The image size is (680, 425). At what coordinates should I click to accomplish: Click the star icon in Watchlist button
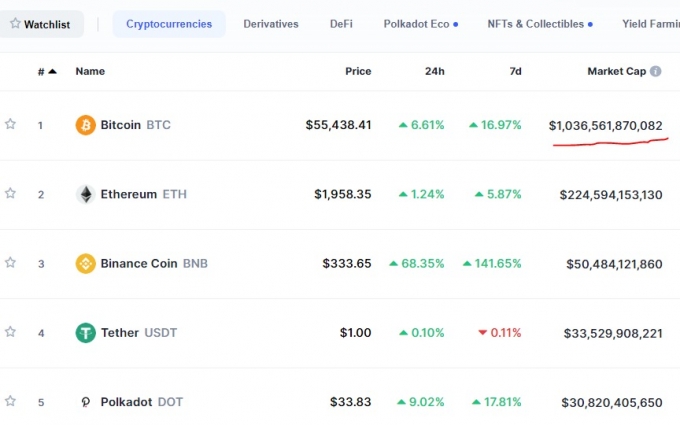pyautogui.click(x=15, y=23)
